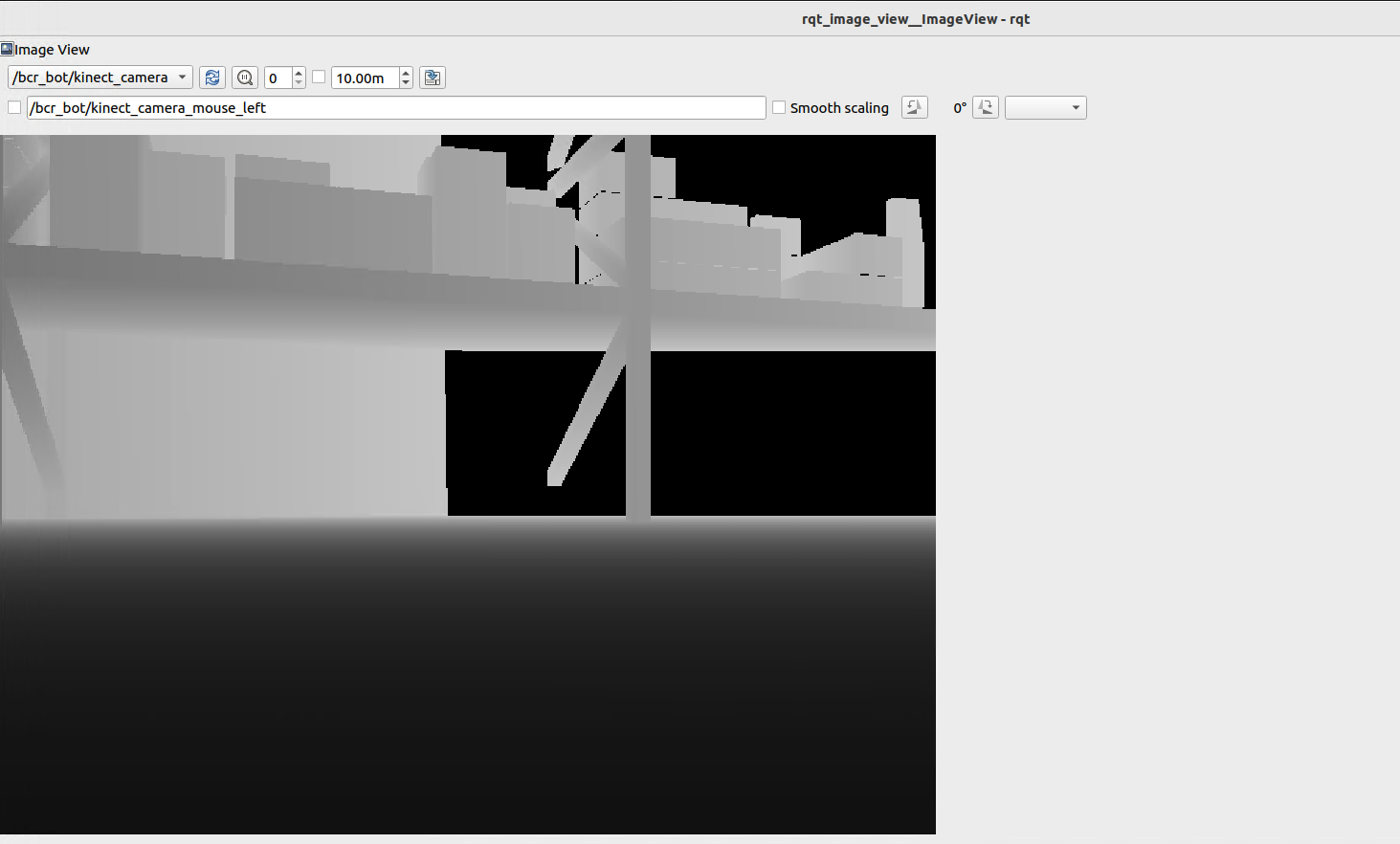Enable mouse click publishing checkbox
The image size is (1400, 844).
pyautogui.click(x=14, y=107)
